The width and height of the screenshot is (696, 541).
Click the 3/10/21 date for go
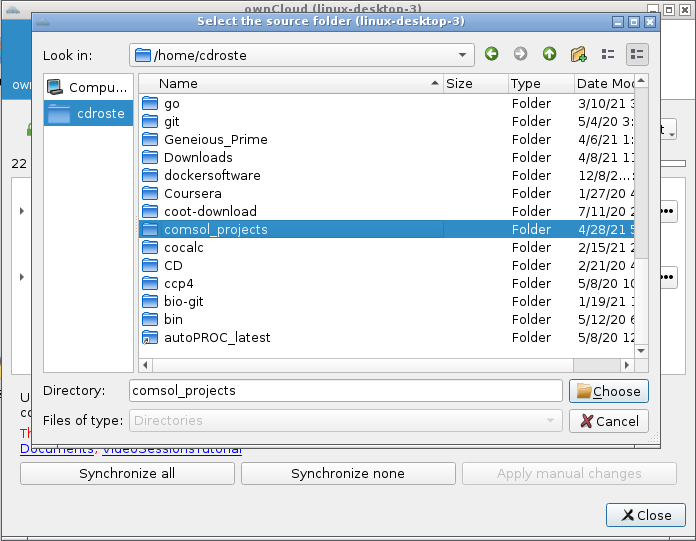pos(606,103)
